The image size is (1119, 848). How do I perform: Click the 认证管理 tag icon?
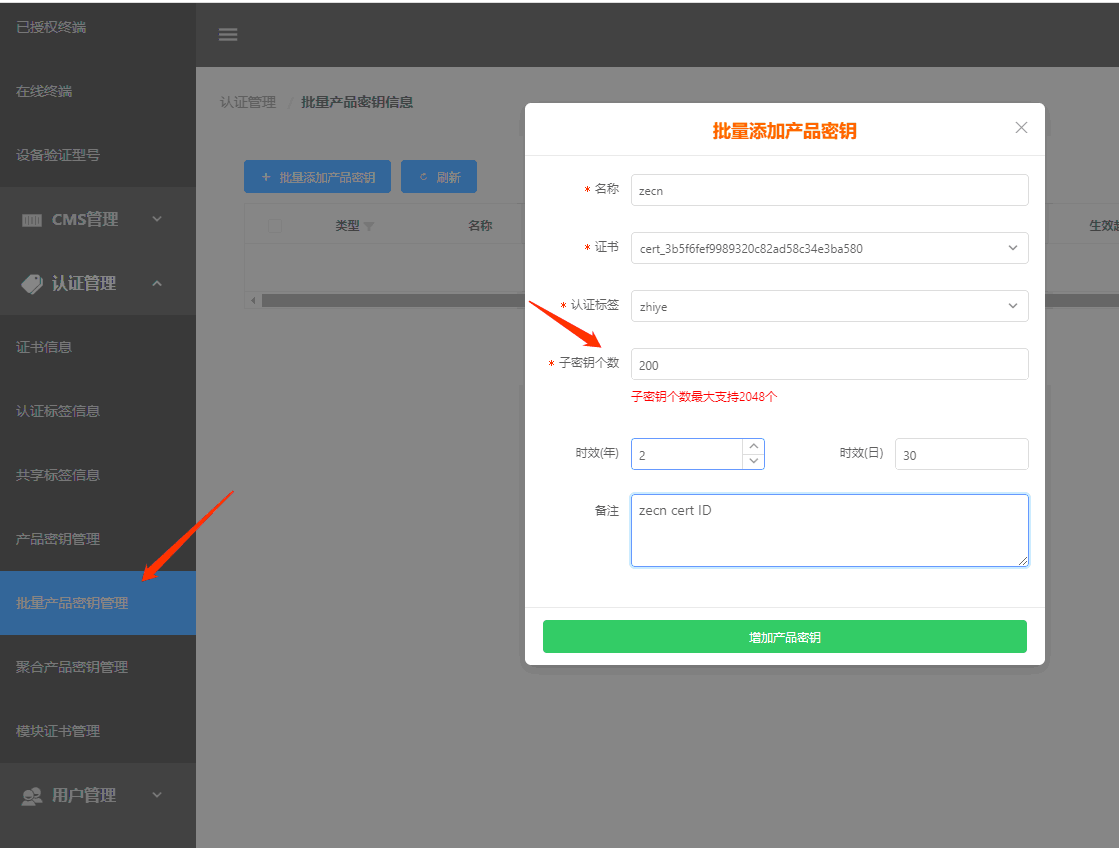tap(32, 284)
